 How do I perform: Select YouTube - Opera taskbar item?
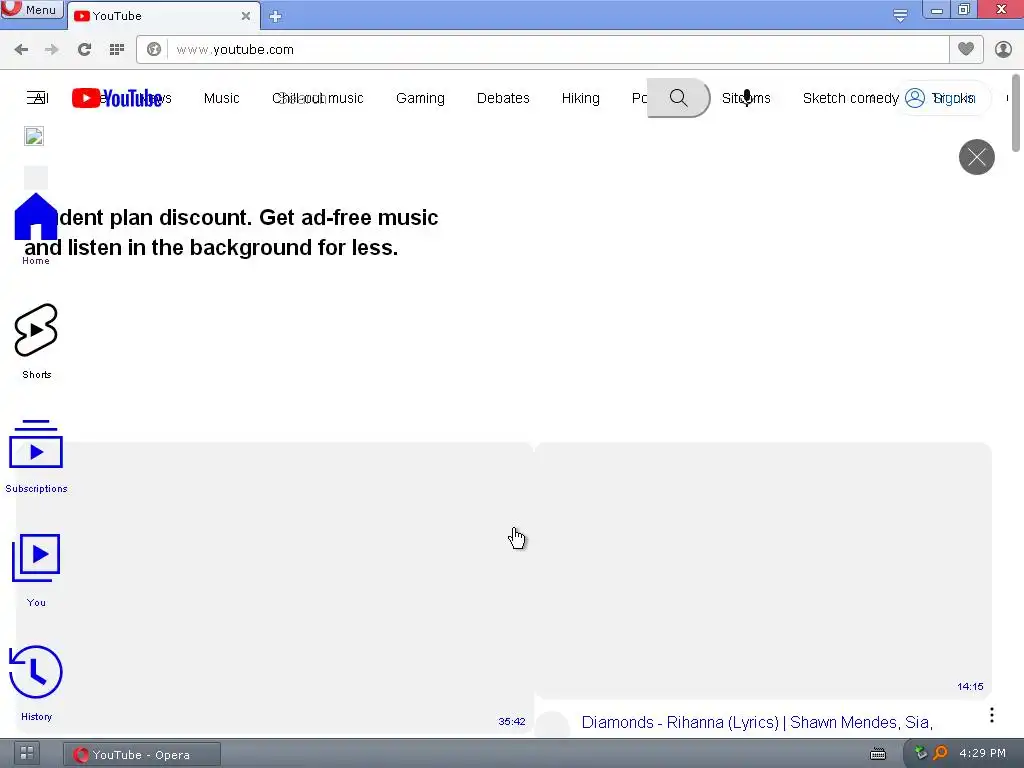click(x=142, y=755)
